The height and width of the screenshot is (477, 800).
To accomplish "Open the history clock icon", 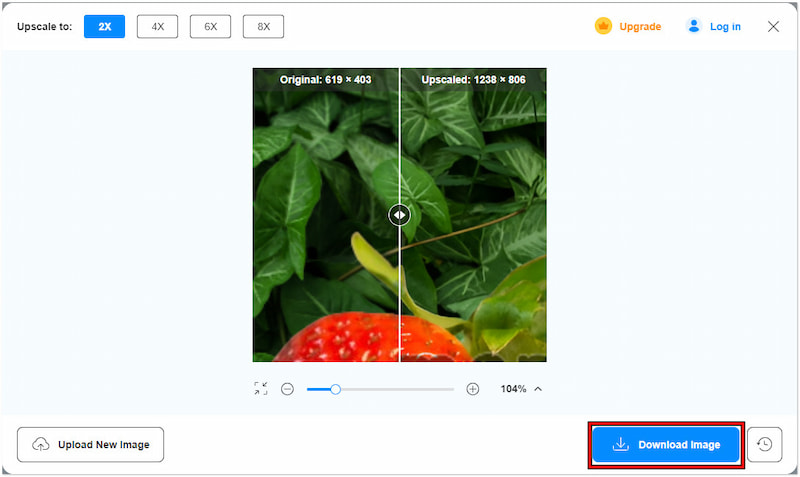I will click(764, 444).
